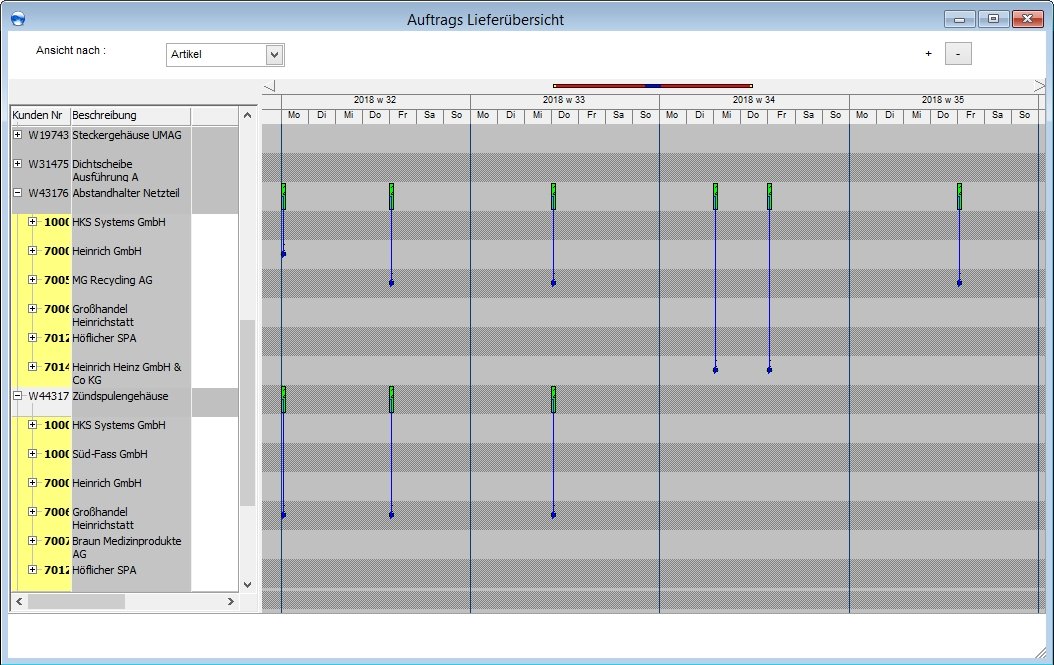
Task: Click Abstandhalter green marker on Monday week 32
Action: (x=284, y=196)
